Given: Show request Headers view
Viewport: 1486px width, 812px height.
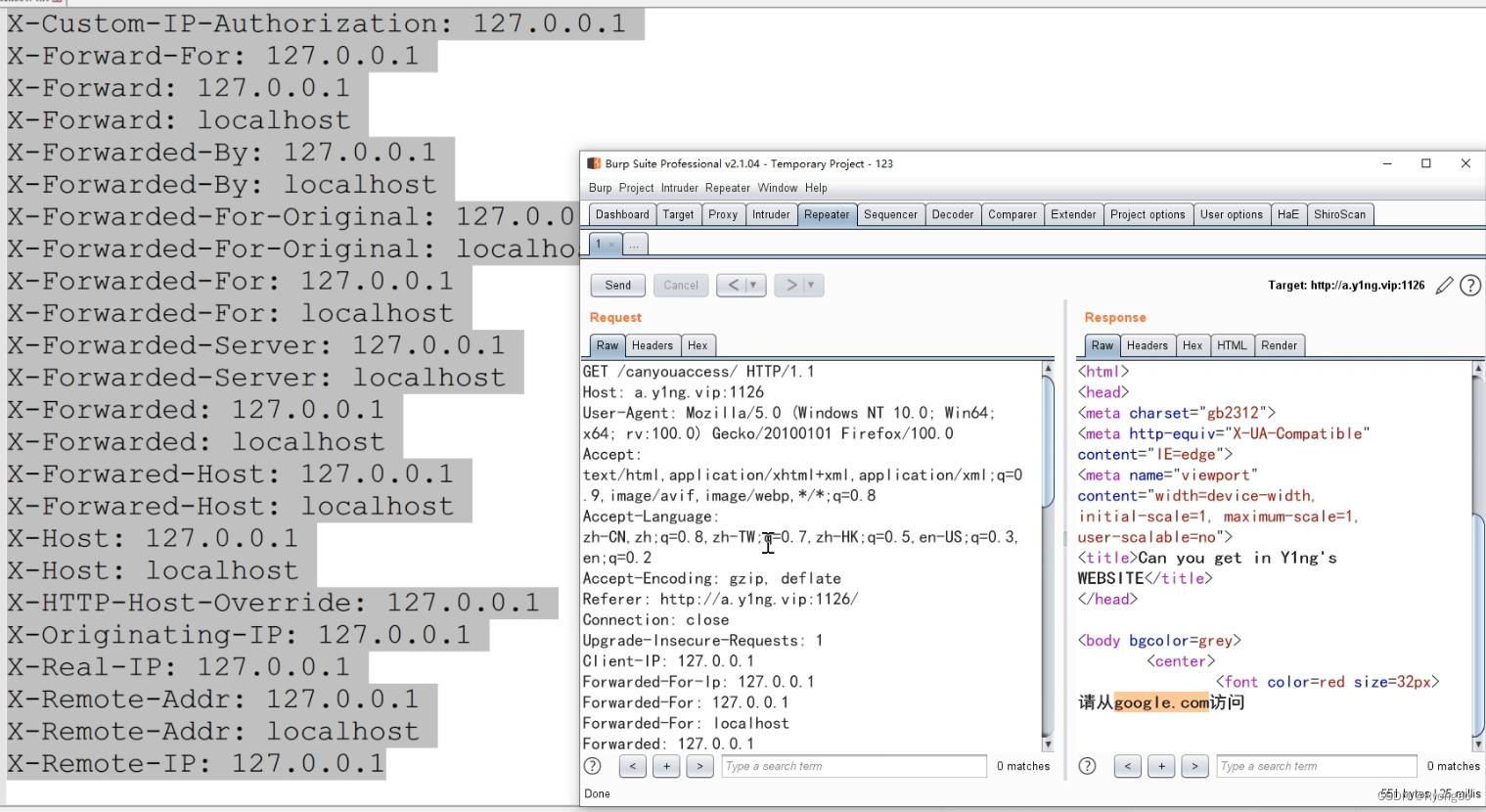Looking at the screenshot, I should 652,345.
